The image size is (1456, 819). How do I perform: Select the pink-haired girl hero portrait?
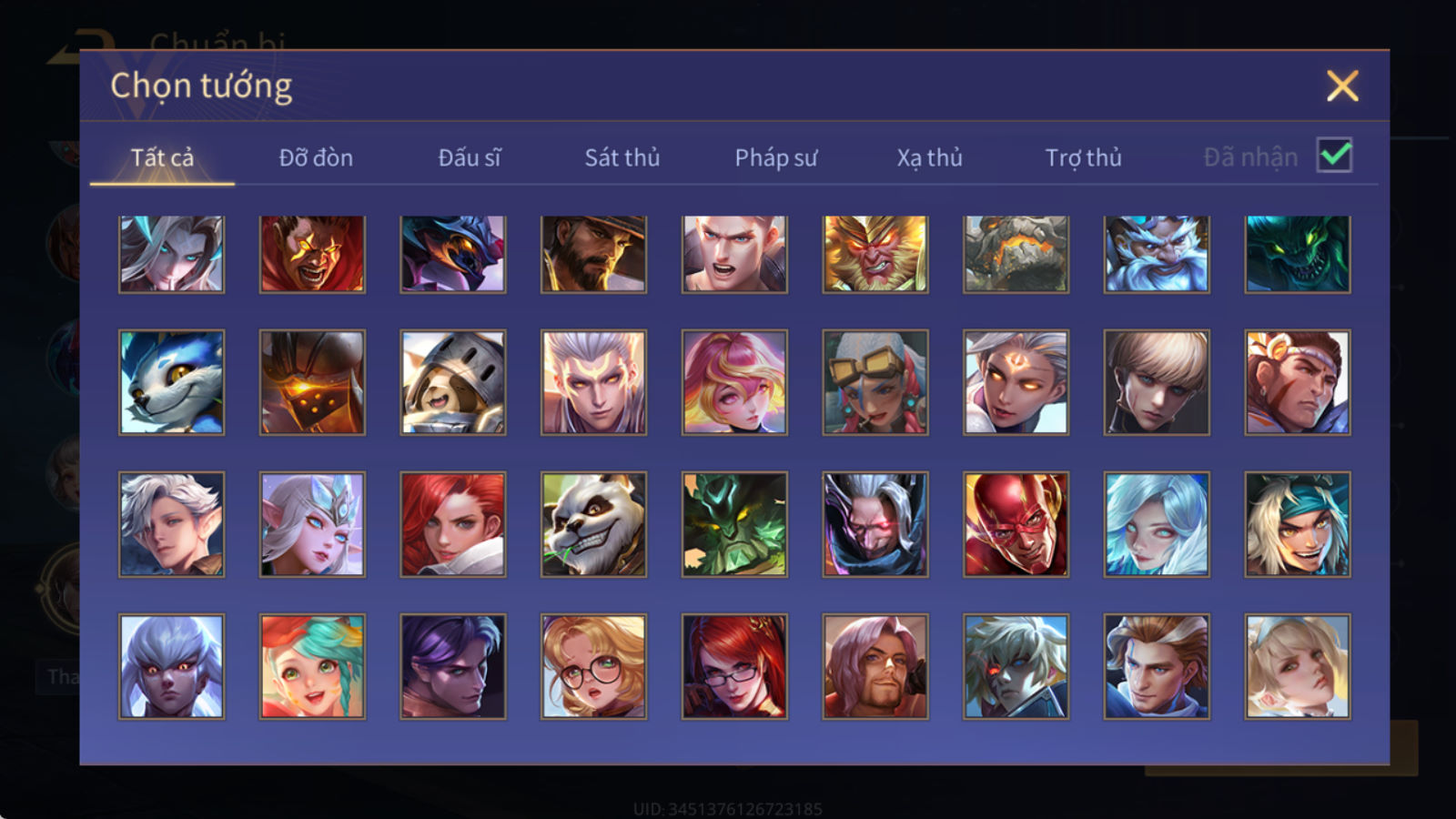(734, 382)
